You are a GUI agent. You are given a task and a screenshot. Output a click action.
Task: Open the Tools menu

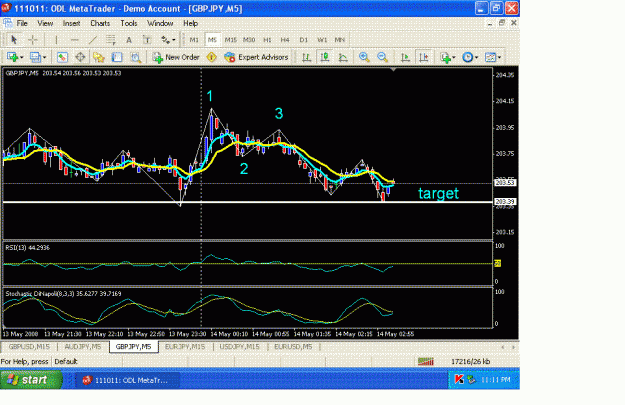point(129,23)
